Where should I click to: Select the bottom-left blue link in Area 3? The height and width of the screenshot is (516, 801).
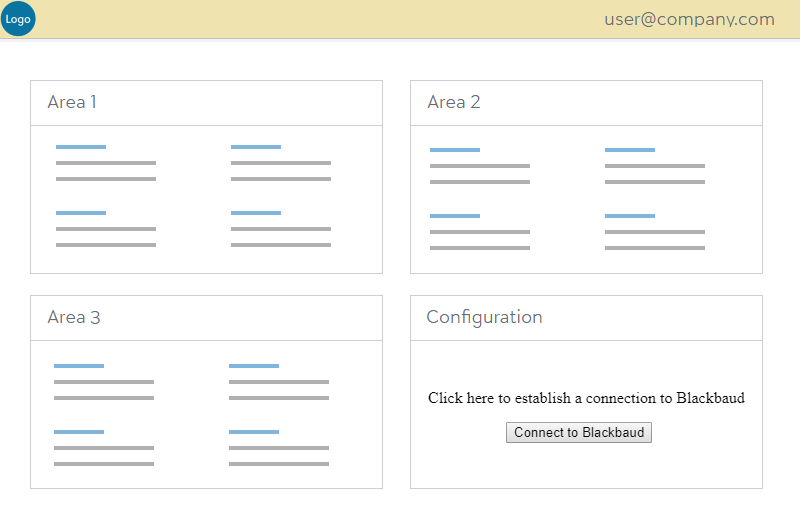click(x=79, y=432)
